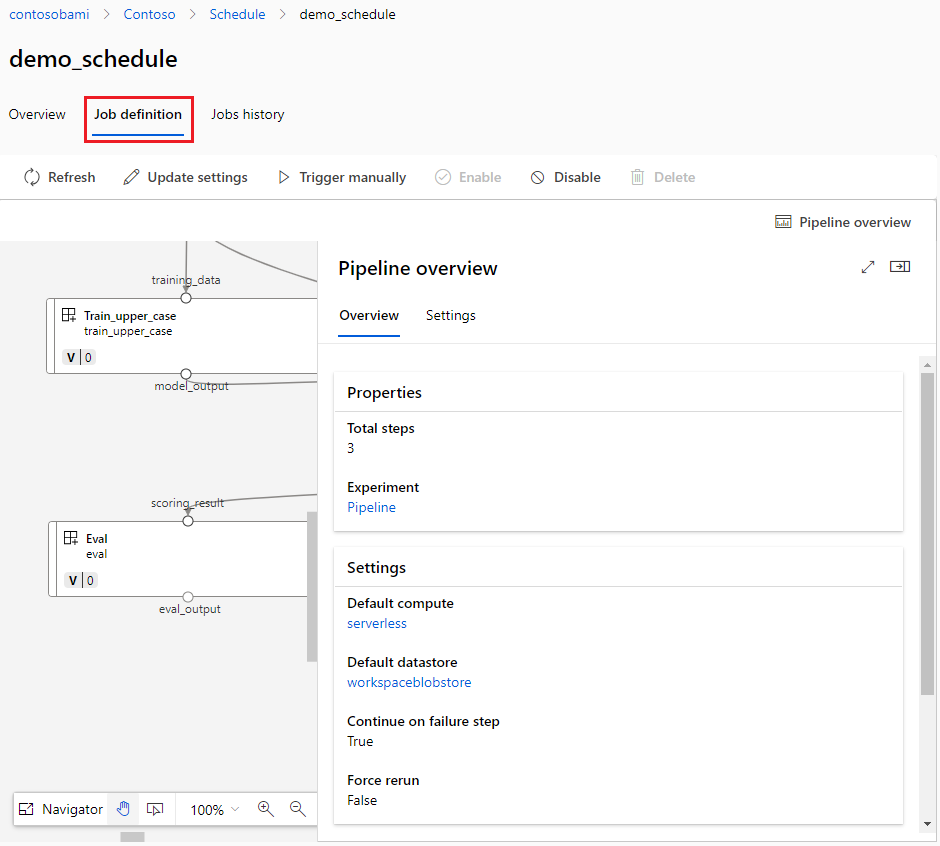Viewport: 940px width, 846px height.
Task: Switch to the Jobs history tab
Action: point(248,115)
